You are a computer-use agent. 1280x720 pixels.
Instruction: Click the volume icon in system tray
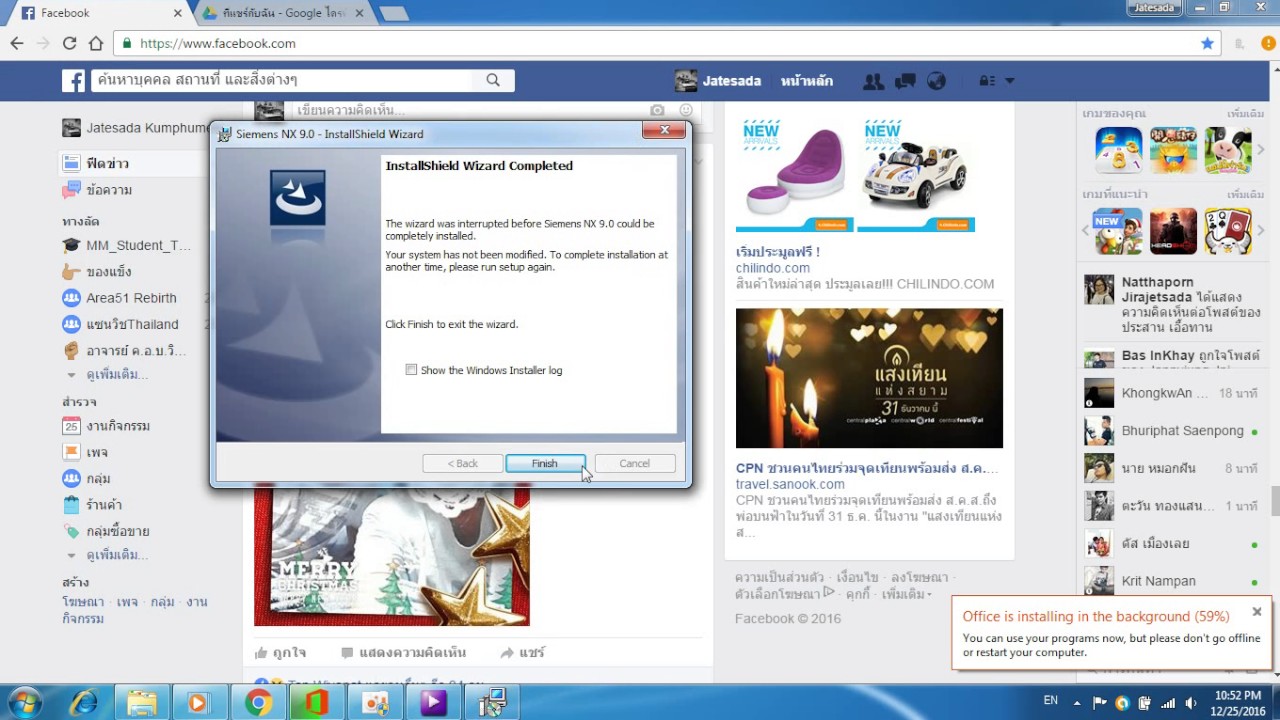click(1190, 703)
